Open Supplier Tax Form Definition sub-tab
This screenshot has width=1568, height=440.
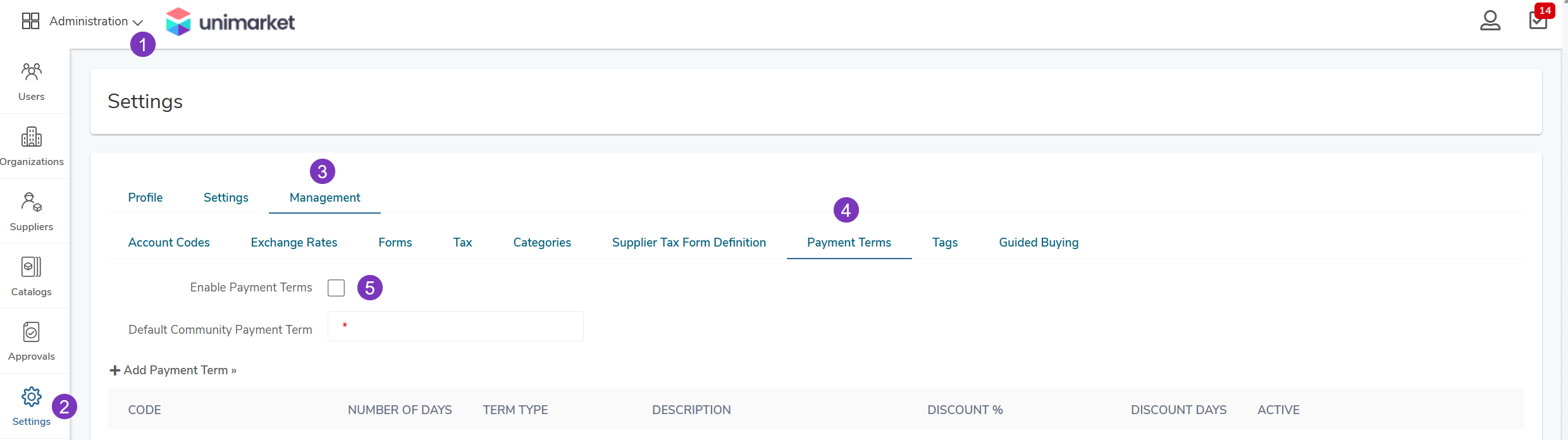(689, 243)
